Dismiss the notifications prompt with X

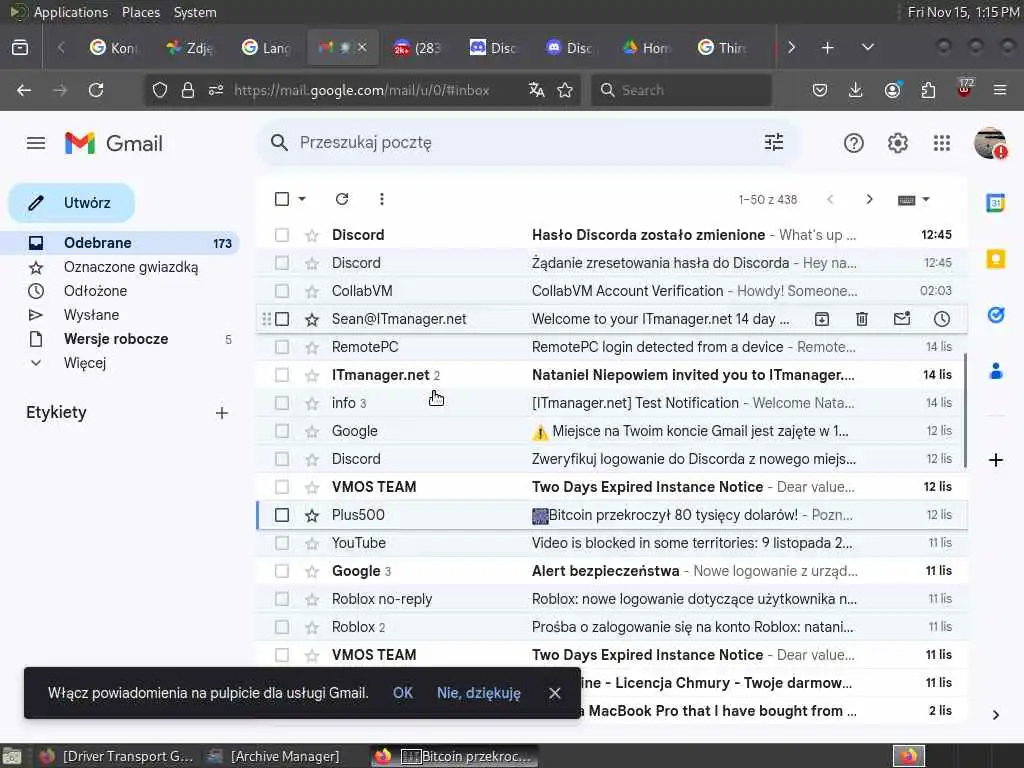[x=554, y=693]
